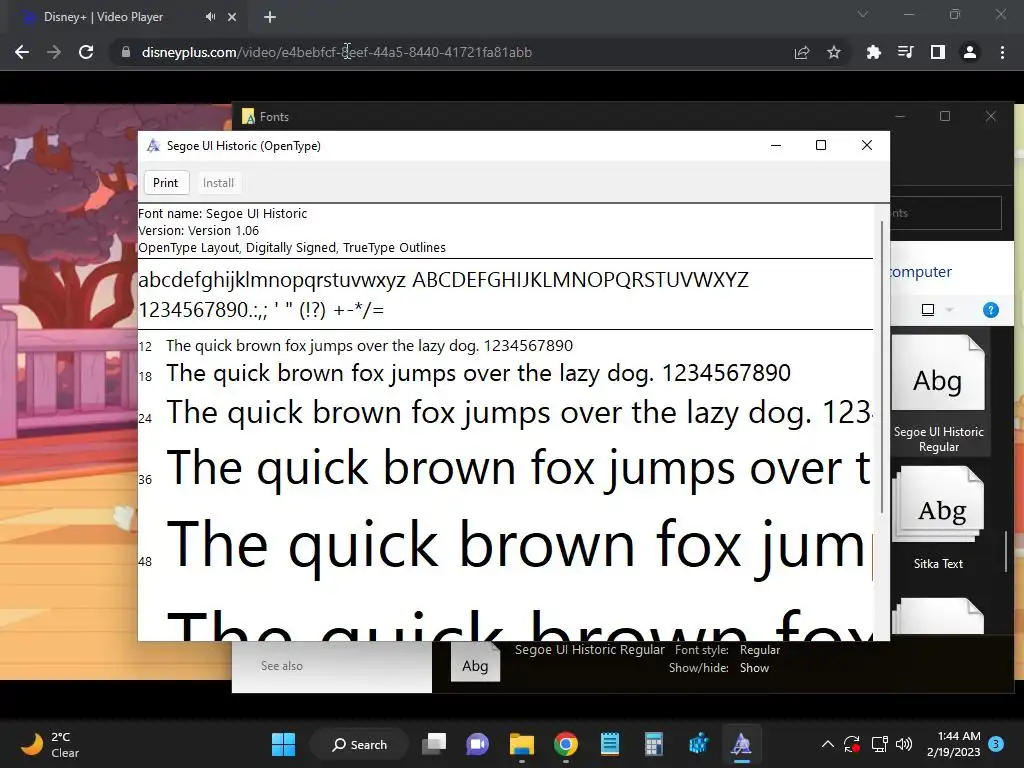Expand the view options dropdown arrow in Fonts
Screen dimensions: 1024x768
click(950, 310)
